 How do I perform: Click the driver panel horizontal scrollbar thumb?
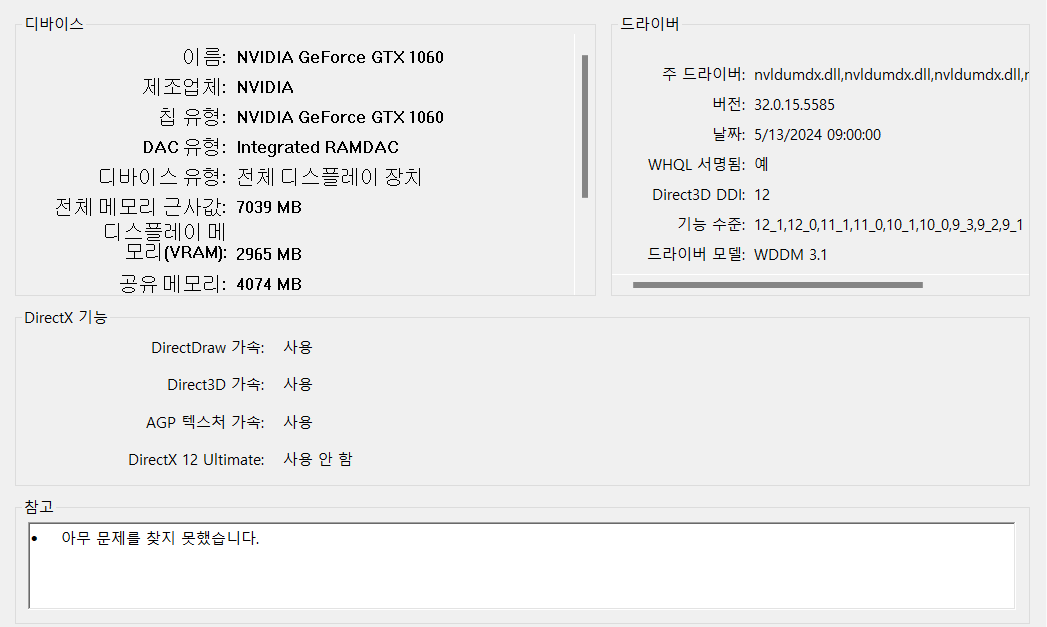tap(777, 285)
